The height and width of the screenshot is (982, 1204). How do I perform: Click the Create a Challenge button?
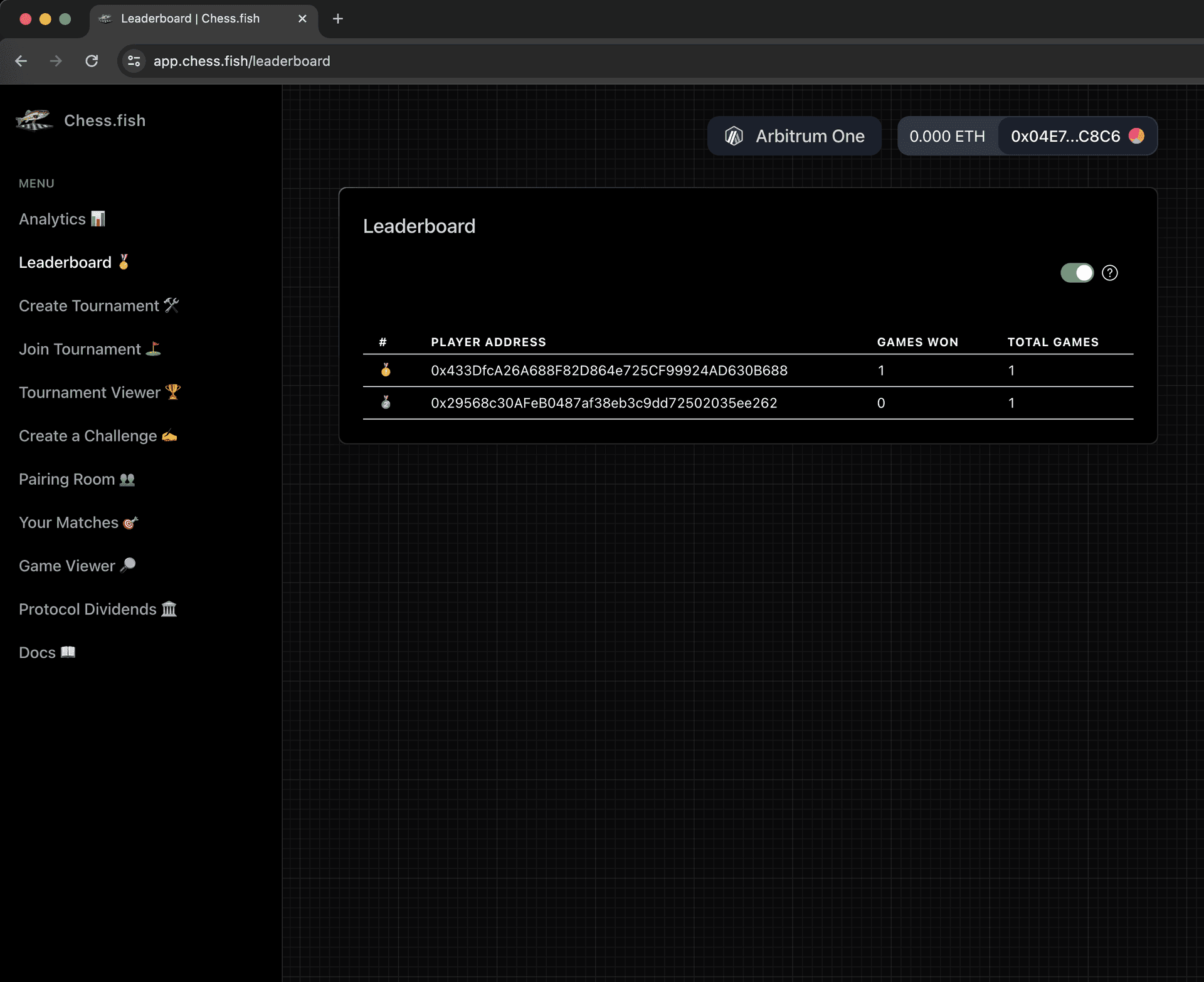tap(98, 435)
